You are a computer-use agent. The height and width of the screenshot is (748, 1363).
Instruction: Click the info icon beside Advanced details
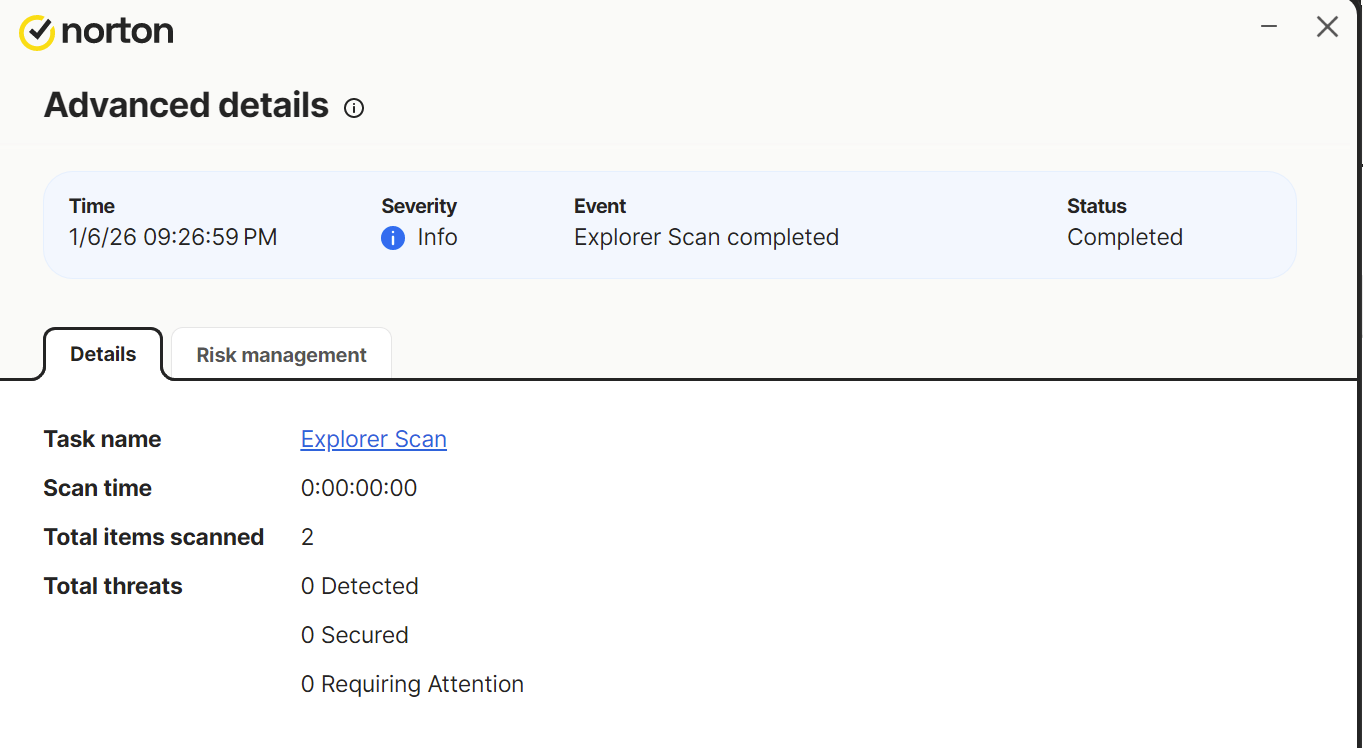354,108
